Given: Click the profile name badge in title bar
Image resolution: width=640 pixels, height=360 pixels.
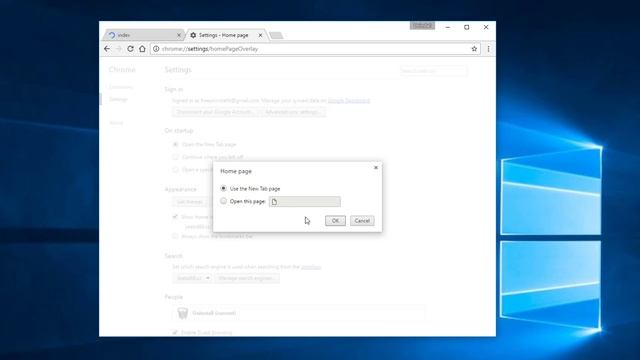Looking at the screenshot, I should [x=422, y=26].
